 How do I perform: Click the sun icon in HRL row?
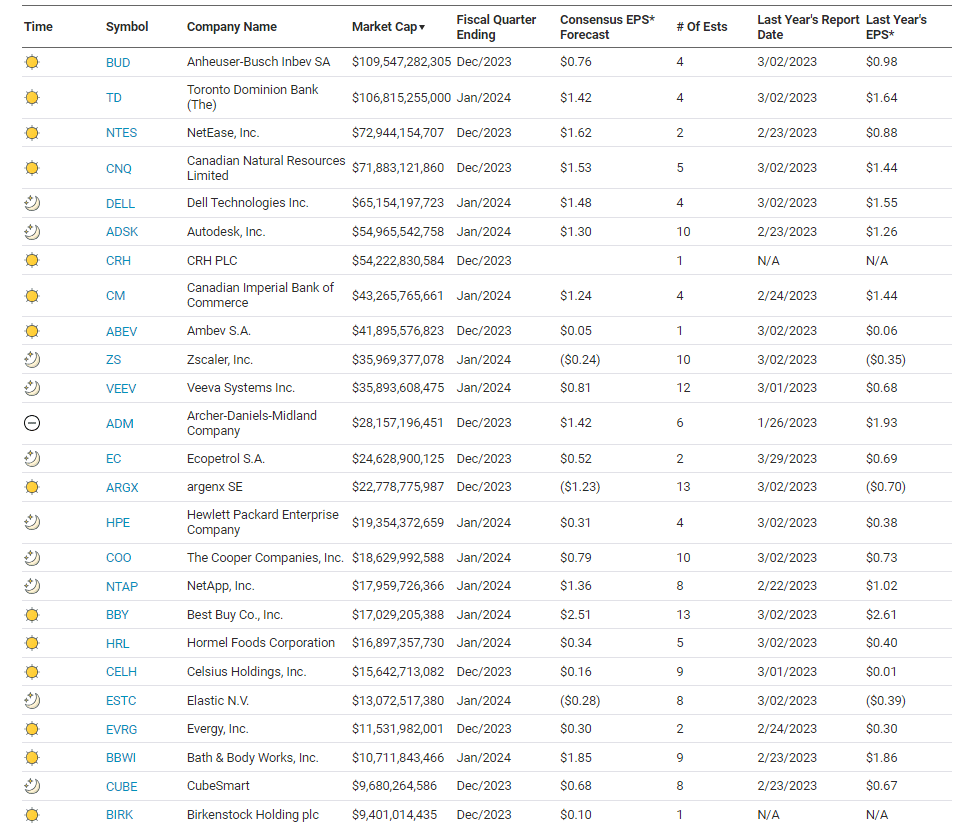tap(32, 643)
